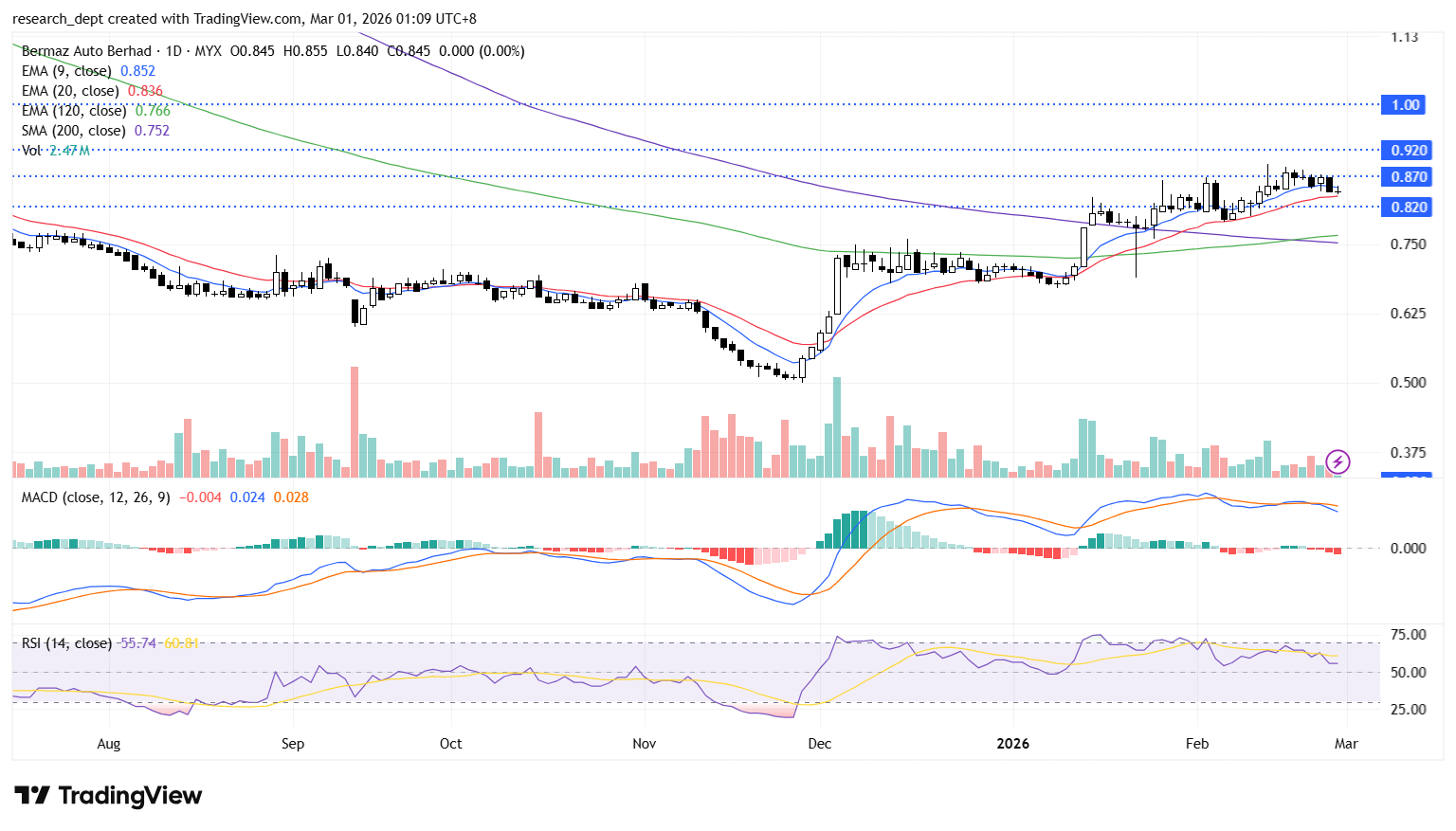Image resolution: width=1456 pixels, height=831 pixels.
Task: Click the RSI 75.00 scale value
Action: click(1408, 635)
